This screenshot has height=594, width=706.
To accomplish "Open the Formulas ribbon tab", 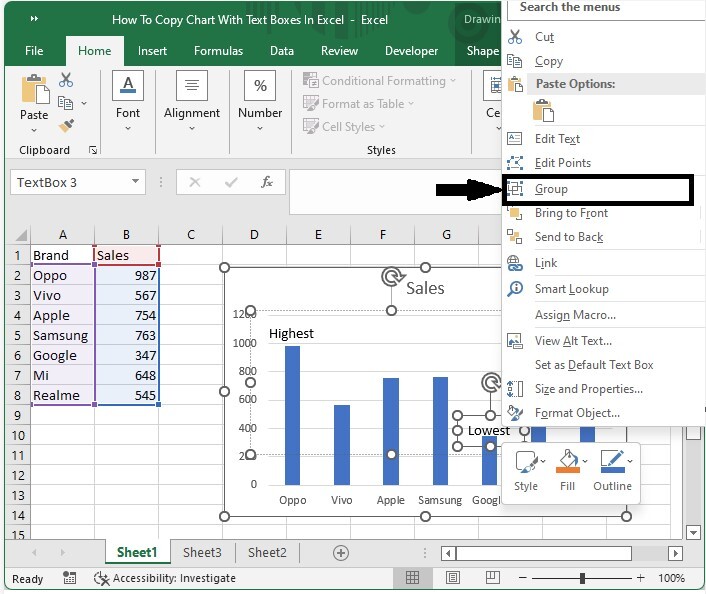I will [x=218, y=51].
